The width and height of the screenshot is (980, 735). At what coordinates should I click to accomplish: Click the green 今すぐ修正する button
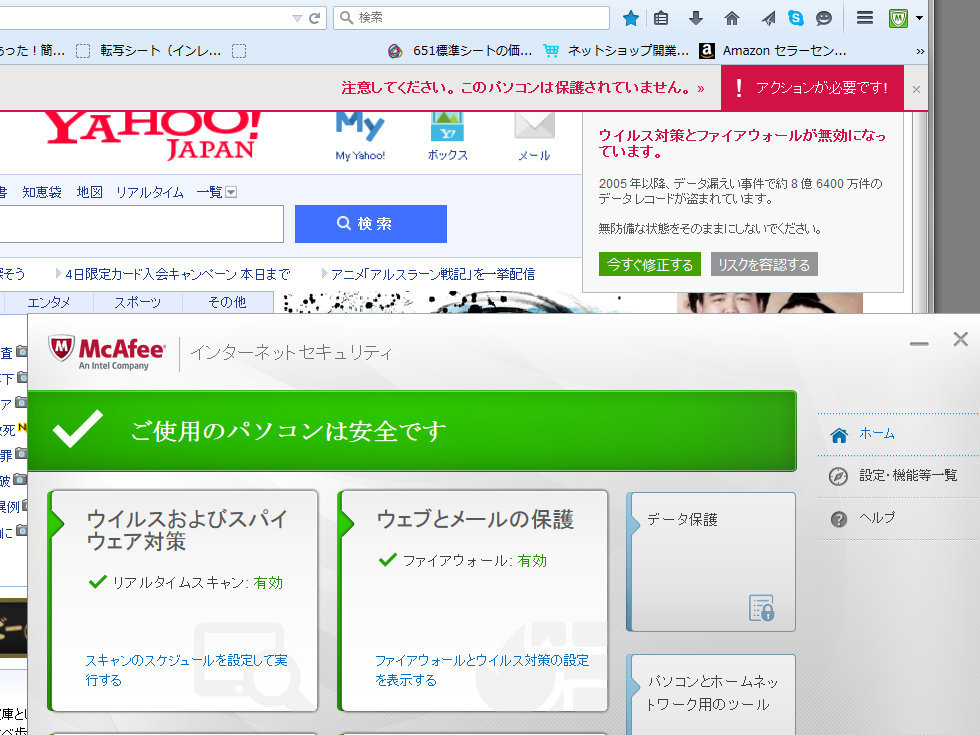[x=650, y=265]
